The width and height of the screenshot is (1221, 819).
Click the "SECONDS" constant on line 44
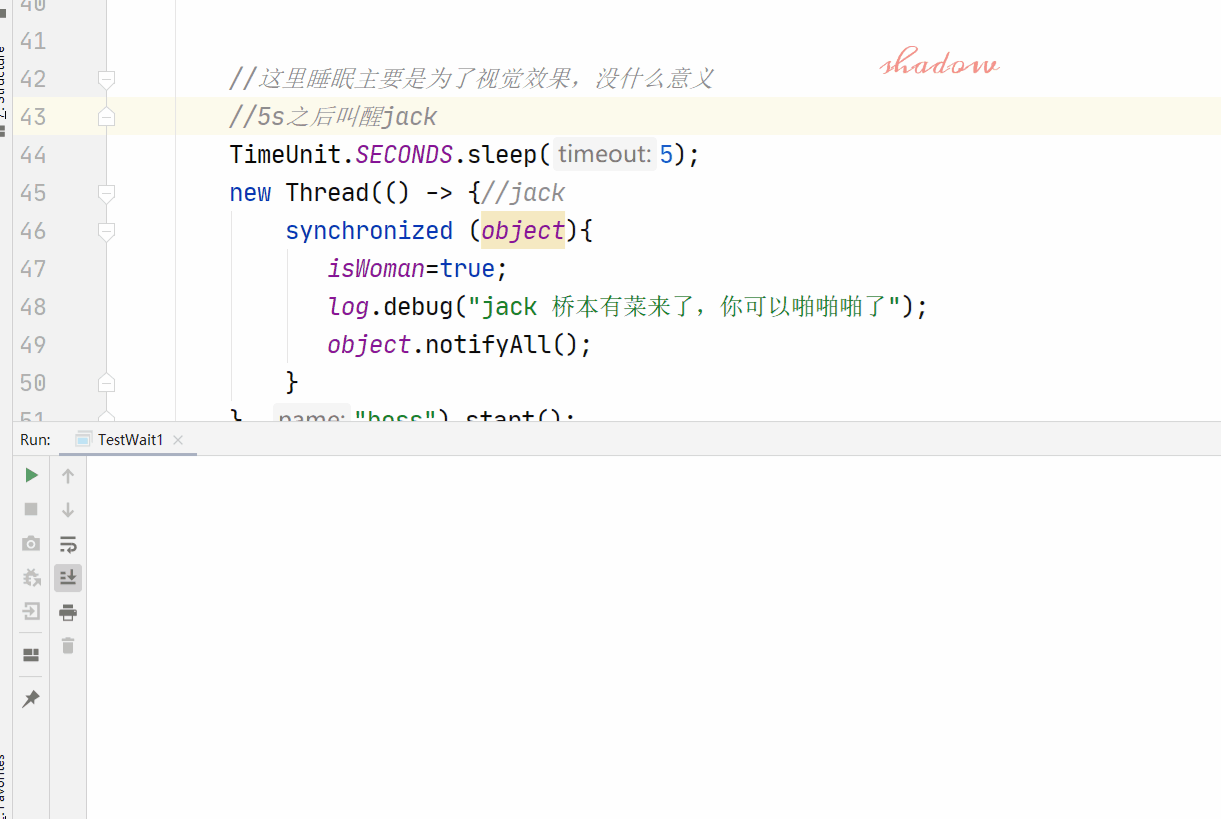pyautogui.click(x=404, y=155)
